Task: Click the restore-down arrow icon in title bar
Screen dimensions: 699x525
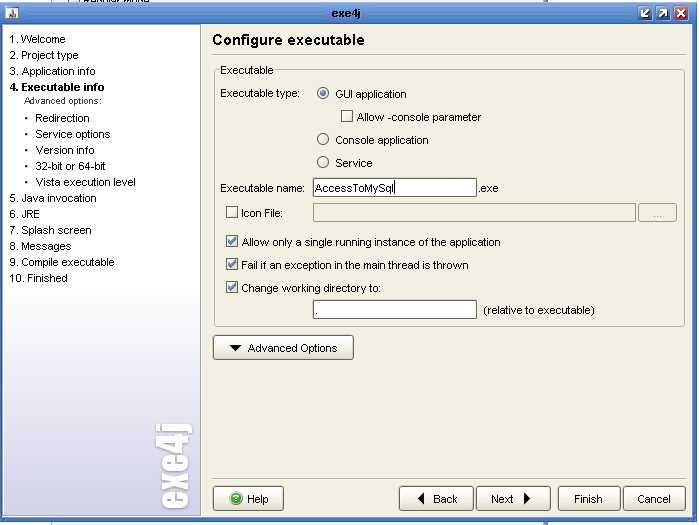Action: click(x=645, y=13)
